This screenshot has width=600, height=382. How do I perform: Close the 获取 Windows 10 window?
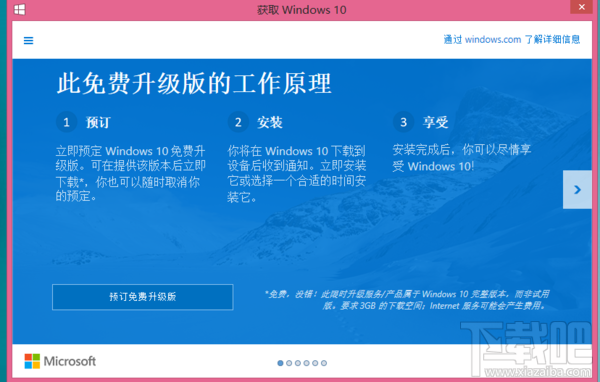(x=582, y=7)
